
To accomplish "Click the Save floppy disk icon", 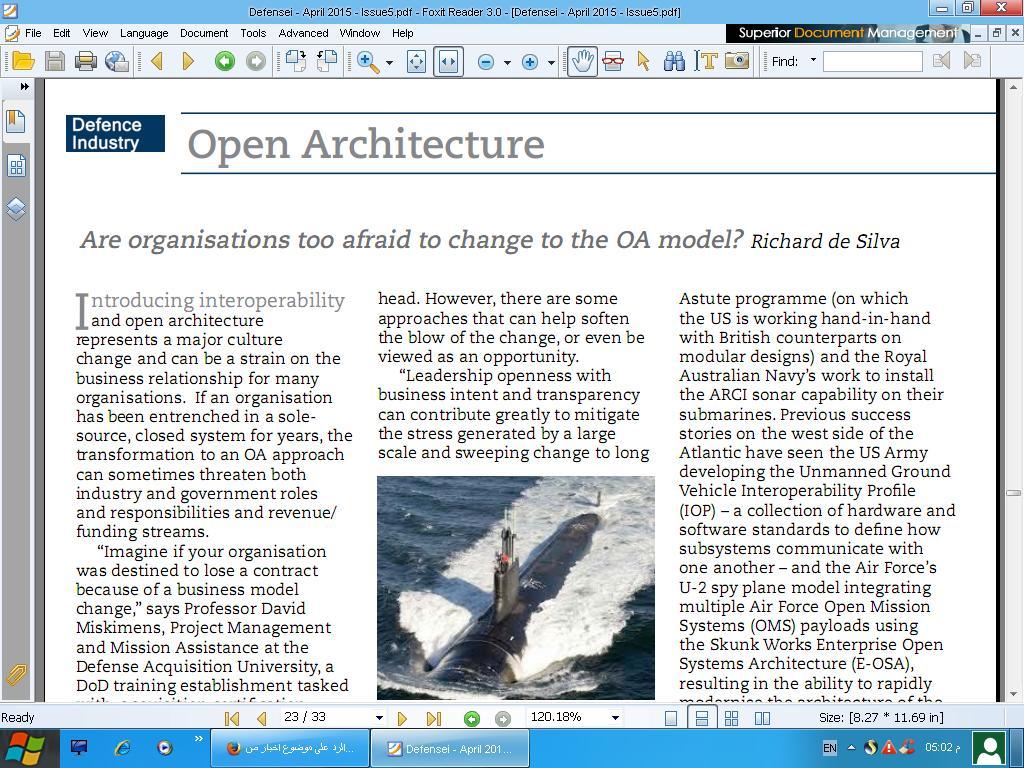I will pyautogui.click(x=55, y=61).
